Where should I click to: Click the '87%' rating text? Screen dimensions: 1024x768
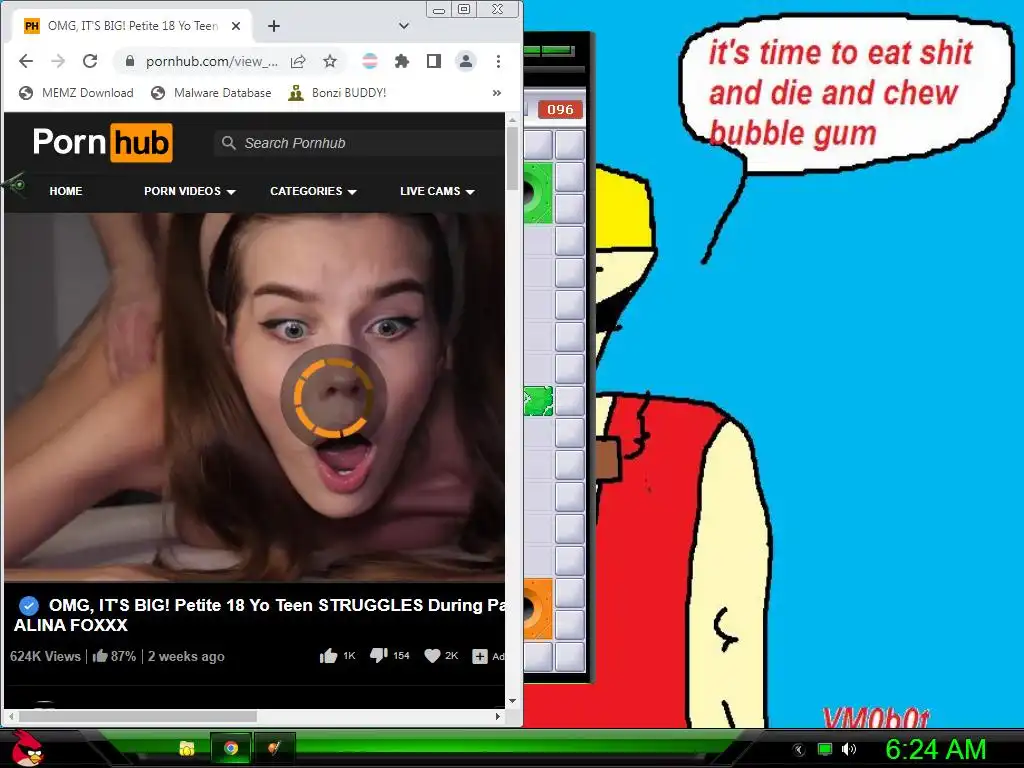[123, 656]
